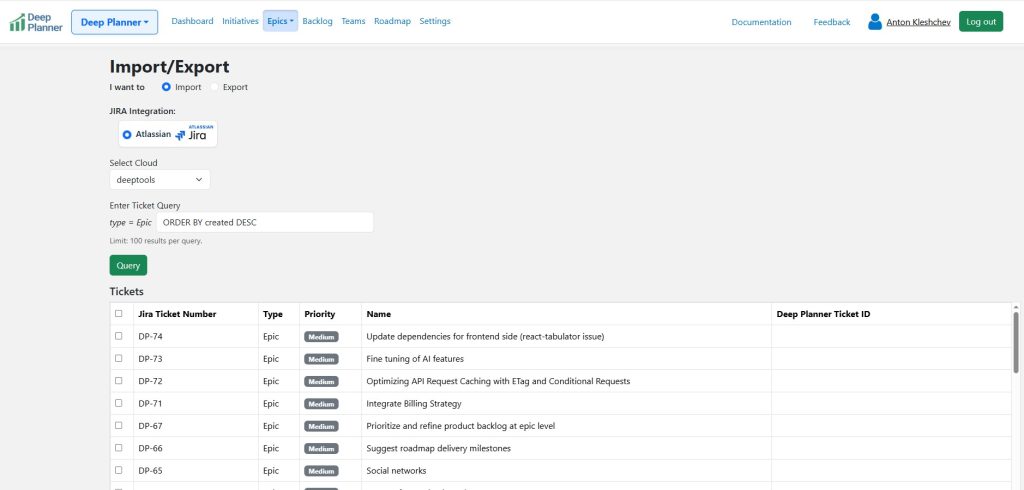Click the Medium priority badge for DP-74
The height and width of the screenshot is (490, 1024).
321,337
